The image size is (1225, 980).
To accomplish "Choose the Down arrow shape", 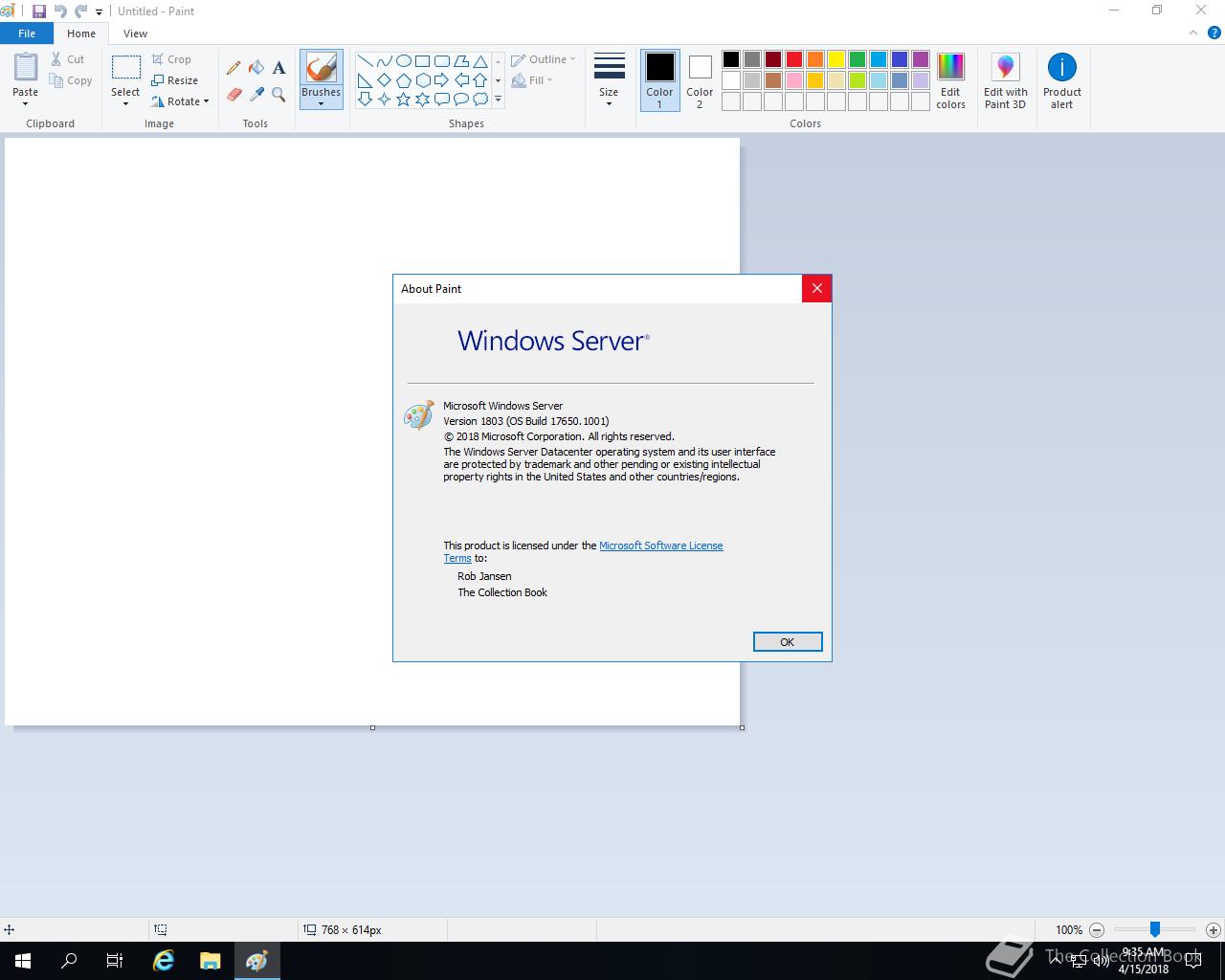I will 365,99.
